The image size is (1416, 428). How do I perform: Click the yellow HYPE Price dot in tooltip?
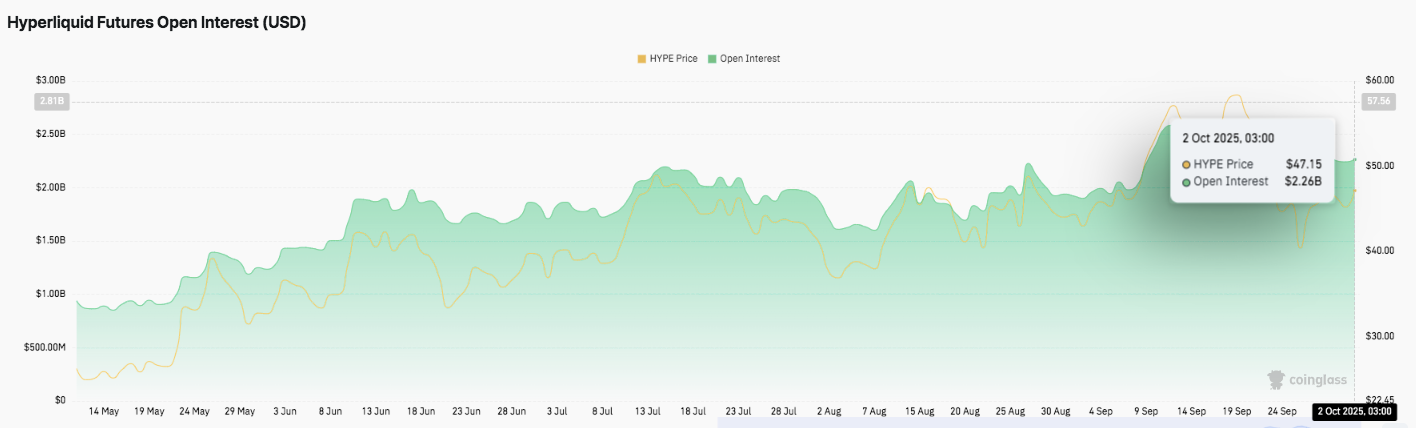[x=1186, y=164]
